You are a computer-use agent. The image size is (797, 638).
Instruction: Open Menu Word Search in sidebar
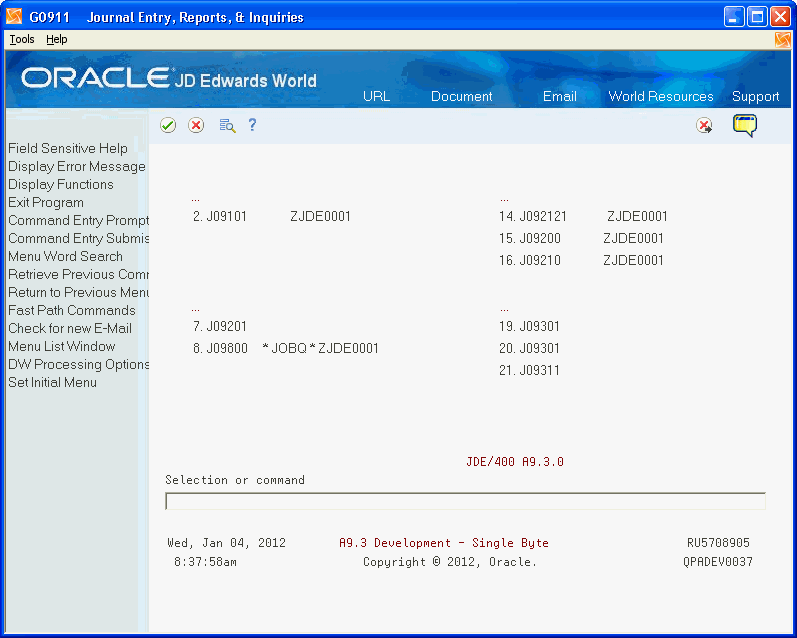[x=65, y=256]
